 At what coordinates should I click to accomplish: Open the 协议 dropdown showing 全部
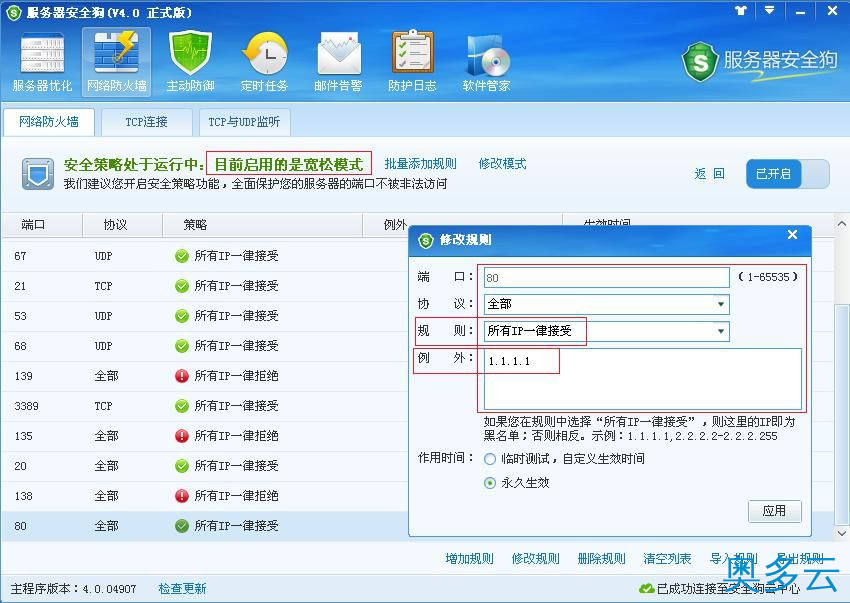click(607, 304)
